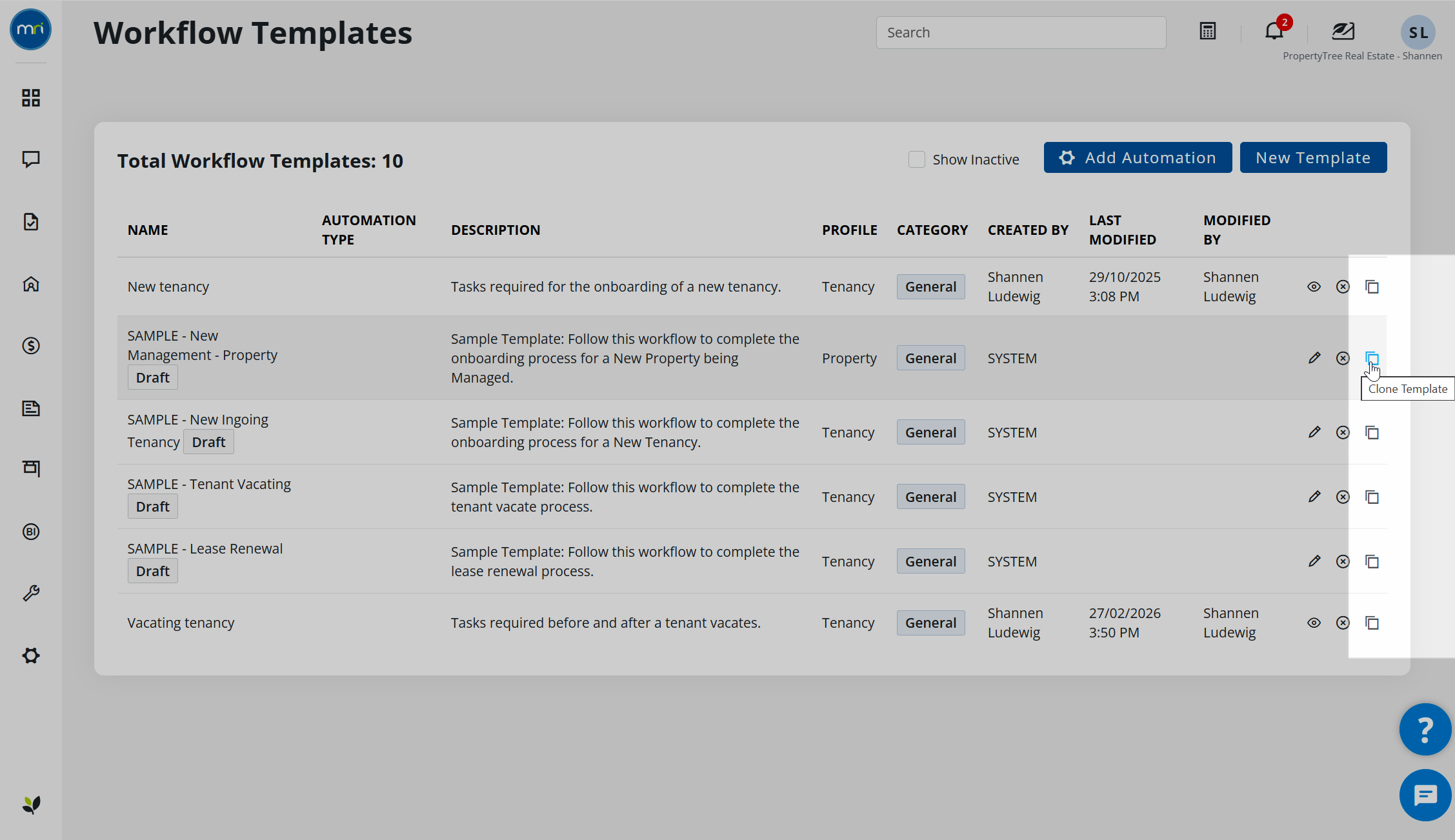Open the BI reporting sidebar icon
This screenshot has height=840, width=1455.
[31, 532]
